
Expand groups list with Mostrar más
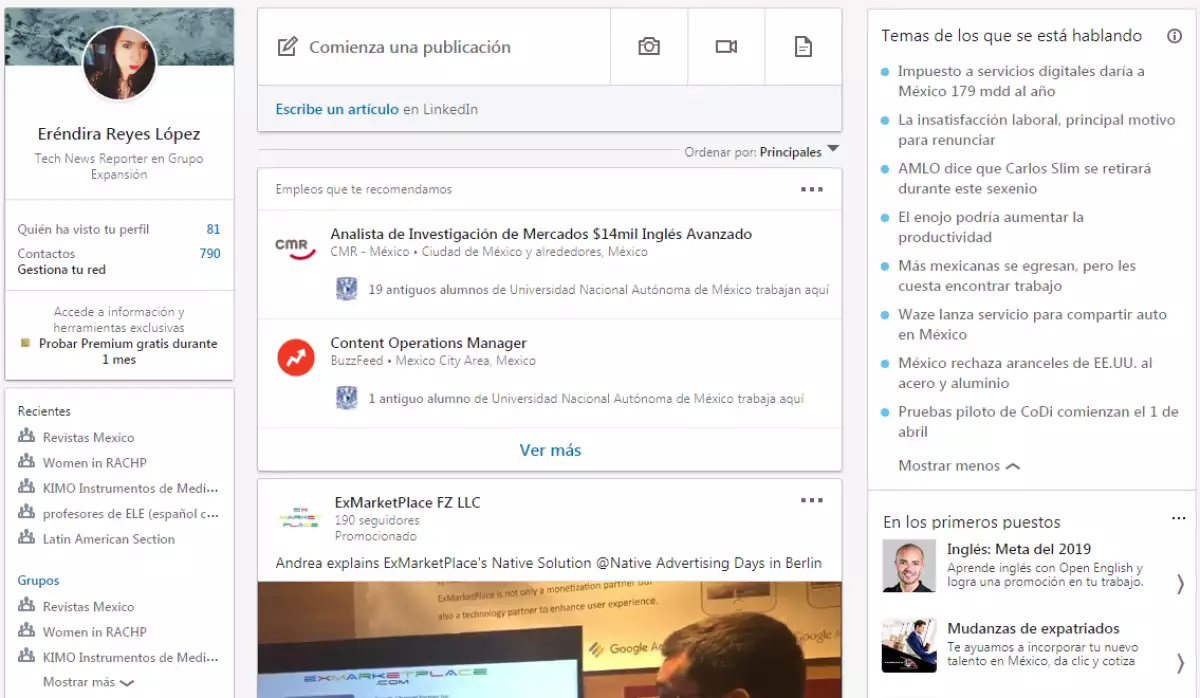click(88, 682)
